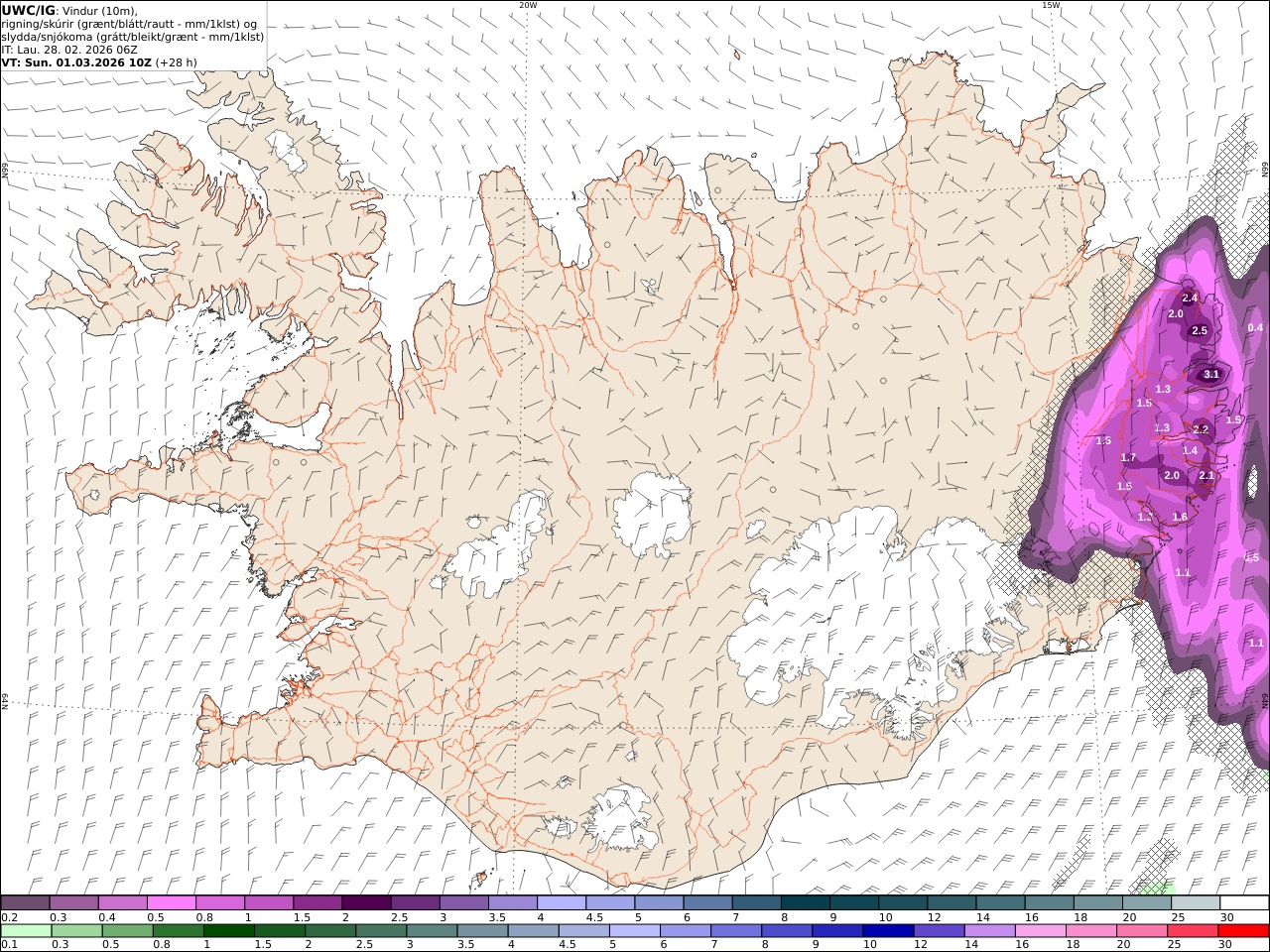
Task: Click the medium purple 3–3.5 snow legend swatch
Action: 464,903
